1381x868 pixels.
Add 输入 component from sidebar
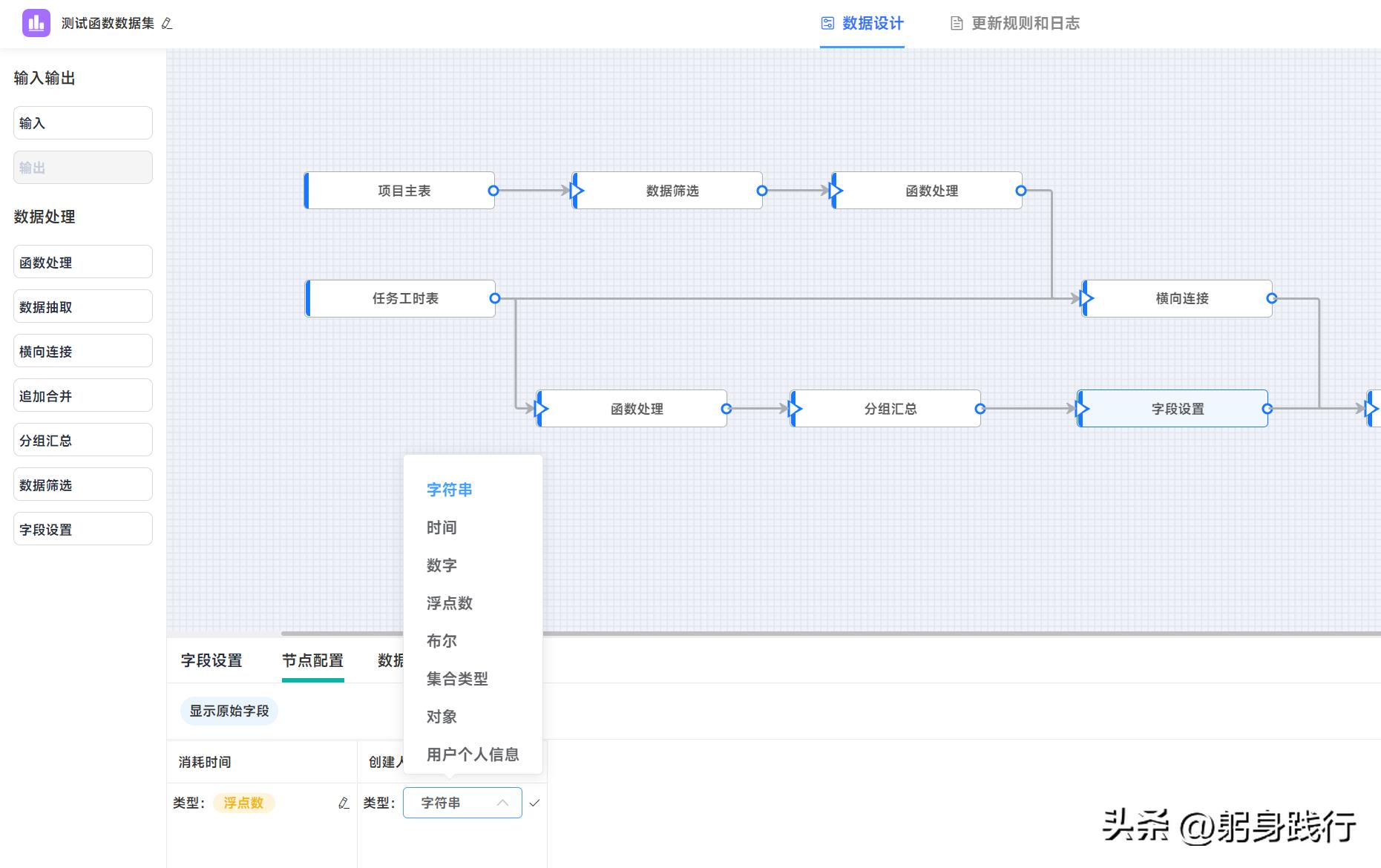pos(83,123)
